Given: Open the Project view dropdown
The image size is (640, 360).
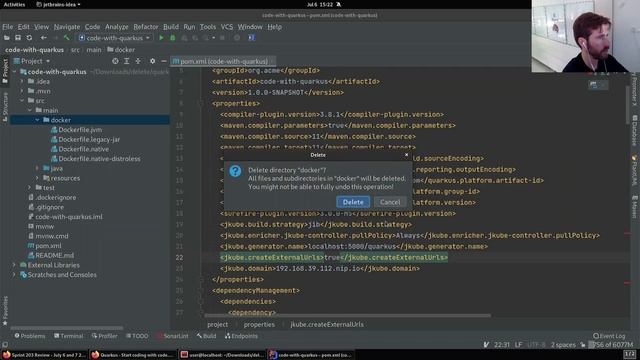Looking at the screenshot, I should click(32, 61).
